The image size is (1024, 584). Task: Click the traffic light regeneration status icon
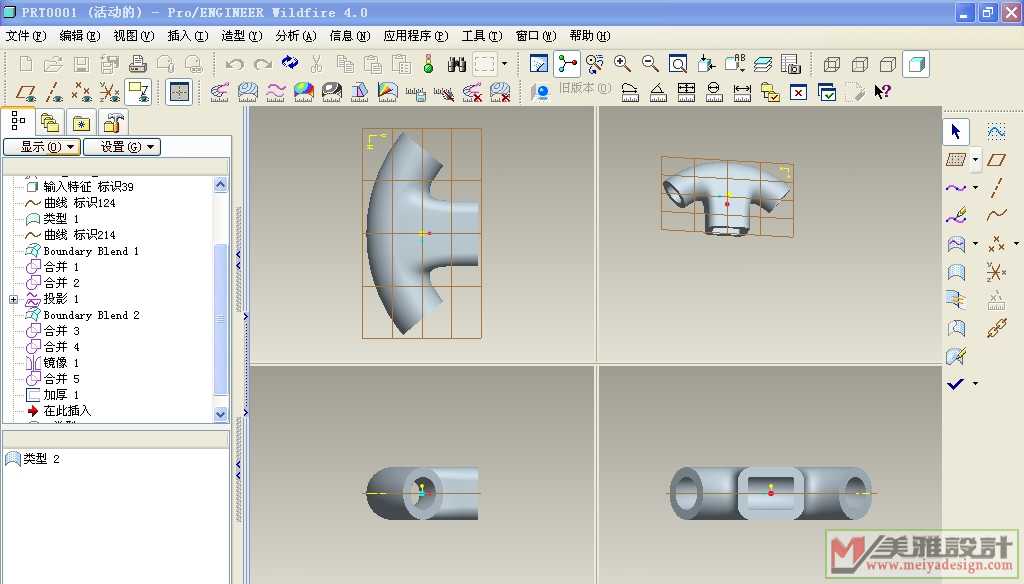[x=428, y=64]
